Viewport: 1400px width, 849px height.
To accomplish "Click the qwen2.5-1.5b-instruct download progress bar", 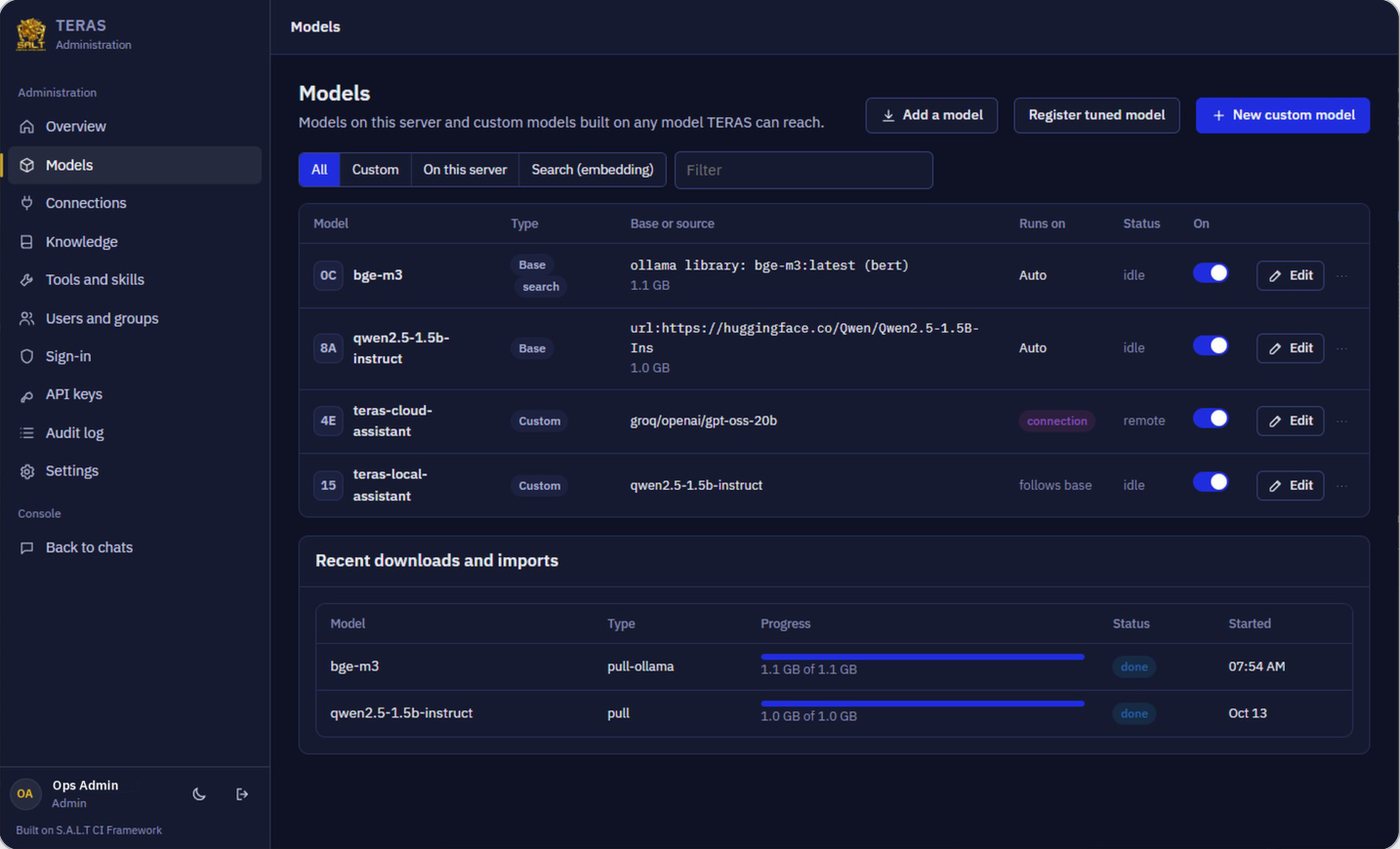I will click(x=922, y=704).
